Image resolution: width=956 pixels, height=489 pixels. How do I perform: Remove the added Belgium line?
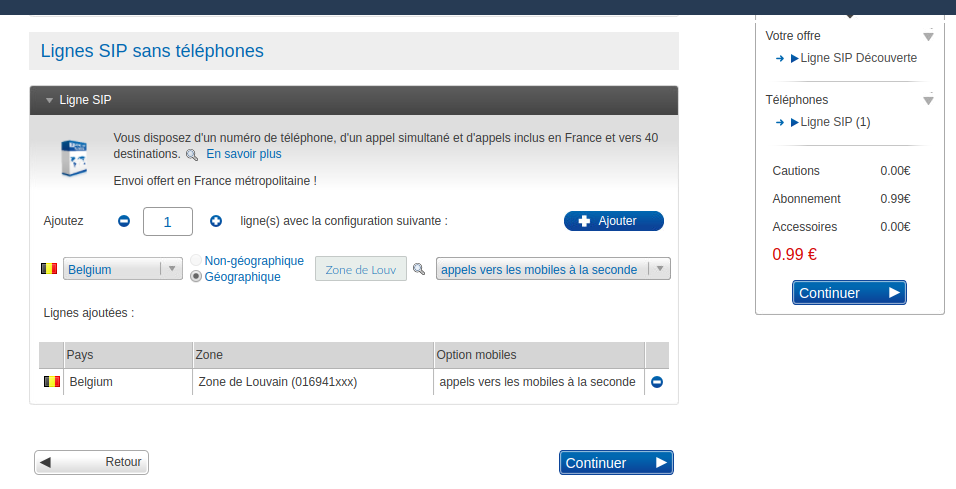pyautogui.click(x=657, y=382)
